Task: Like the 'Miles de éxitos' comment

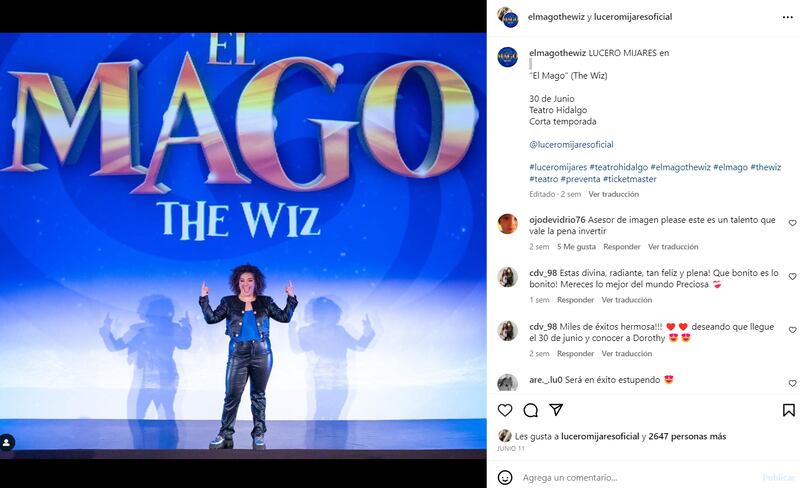Action: pos(792,330)
